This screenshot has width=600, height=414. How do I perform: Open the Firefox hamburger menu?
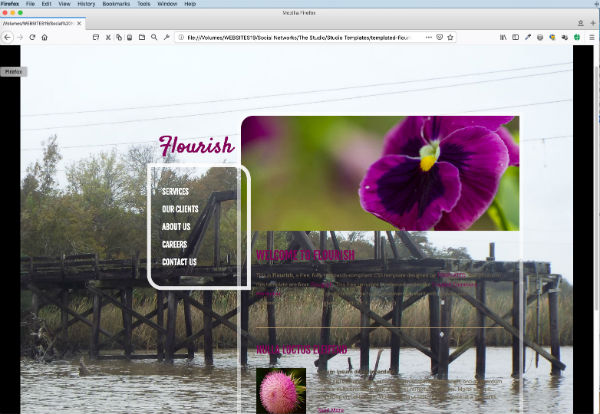pyautogui.click(x=592, y=37)
